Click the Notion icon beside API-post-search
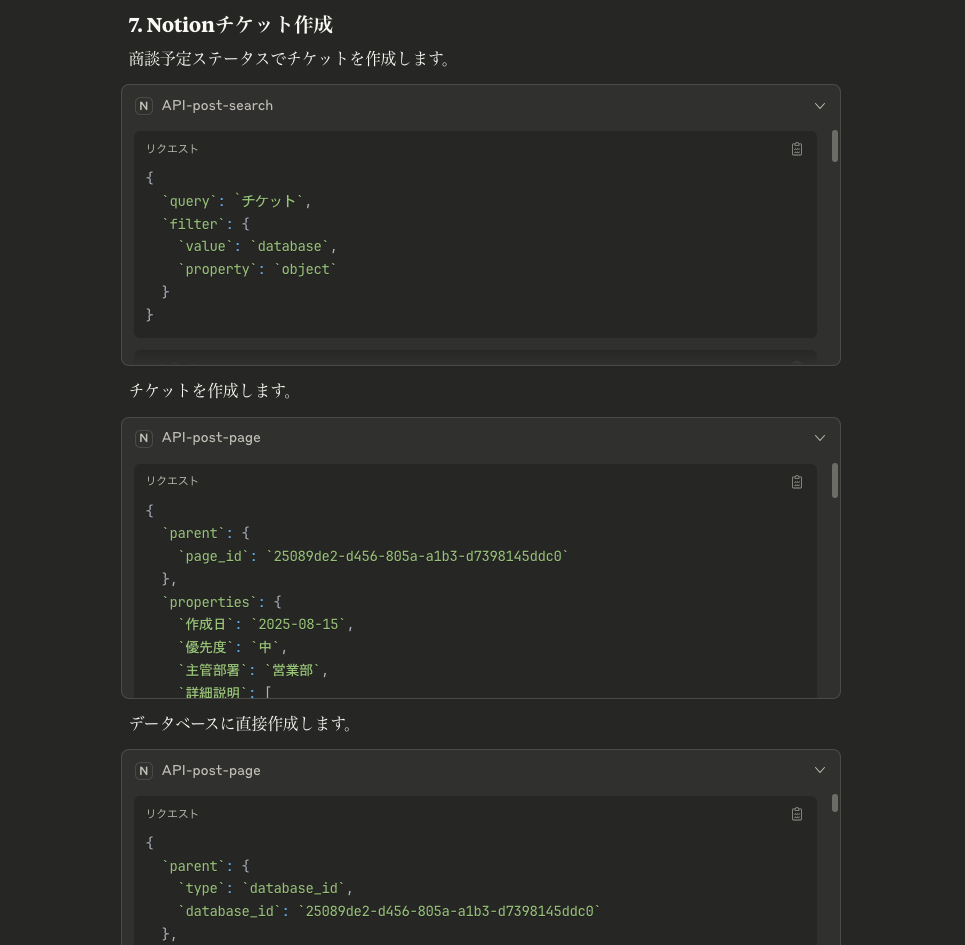Image resolution: width=965 pixels, height=945 pixels. tap(143, 106)
